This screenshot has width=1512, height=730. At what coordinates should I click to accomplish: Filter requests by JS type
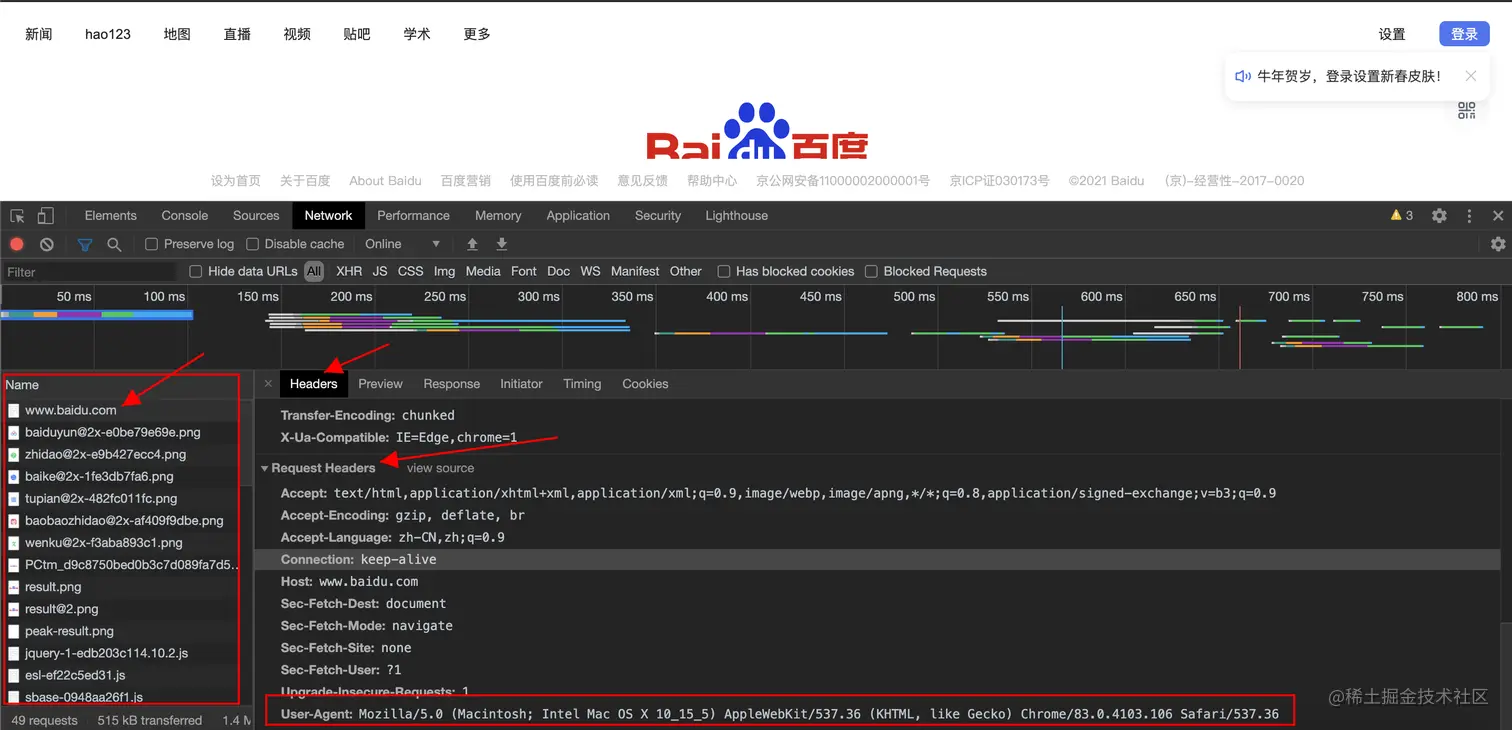tap(380, 271)
